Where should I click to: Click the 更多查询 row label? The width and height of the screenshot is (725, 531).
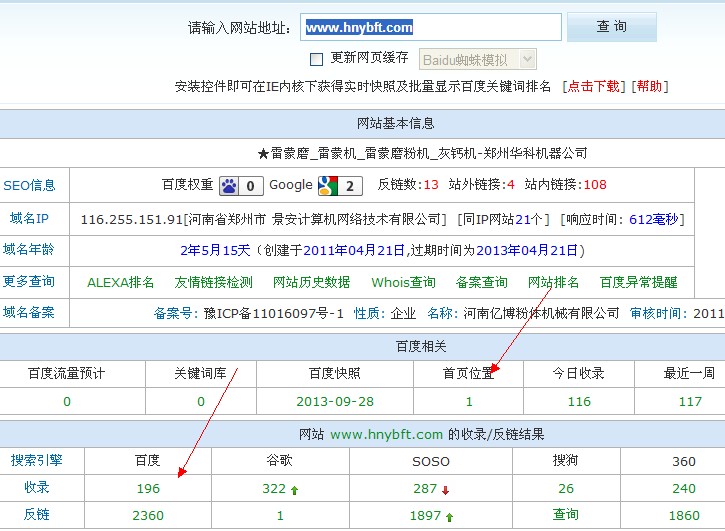click(x=29, y=282)
